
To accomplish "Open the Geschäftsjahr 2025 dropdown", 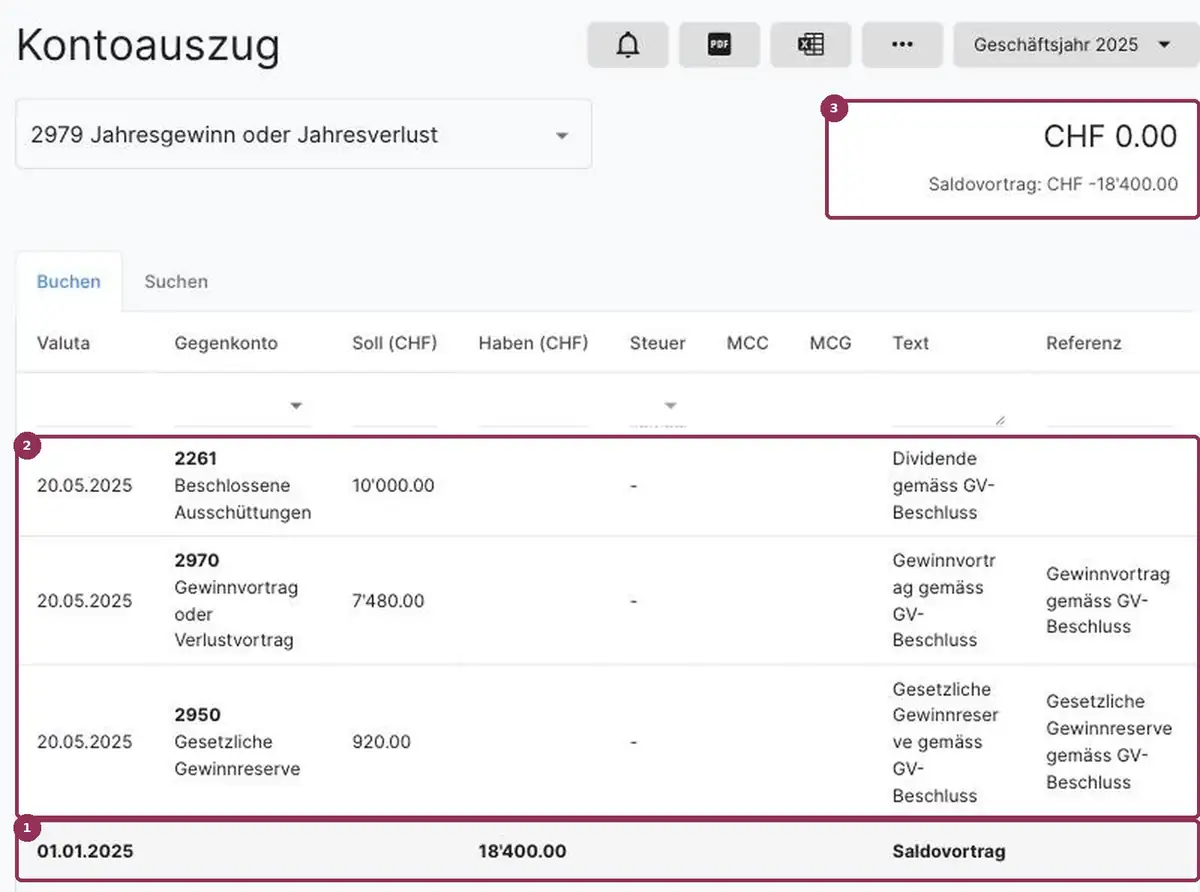I will coord(1076,45).
